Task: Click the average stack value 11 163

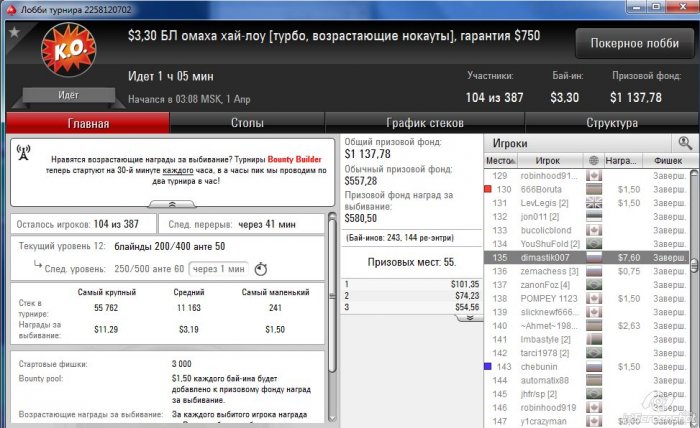Action: point(189,307)
